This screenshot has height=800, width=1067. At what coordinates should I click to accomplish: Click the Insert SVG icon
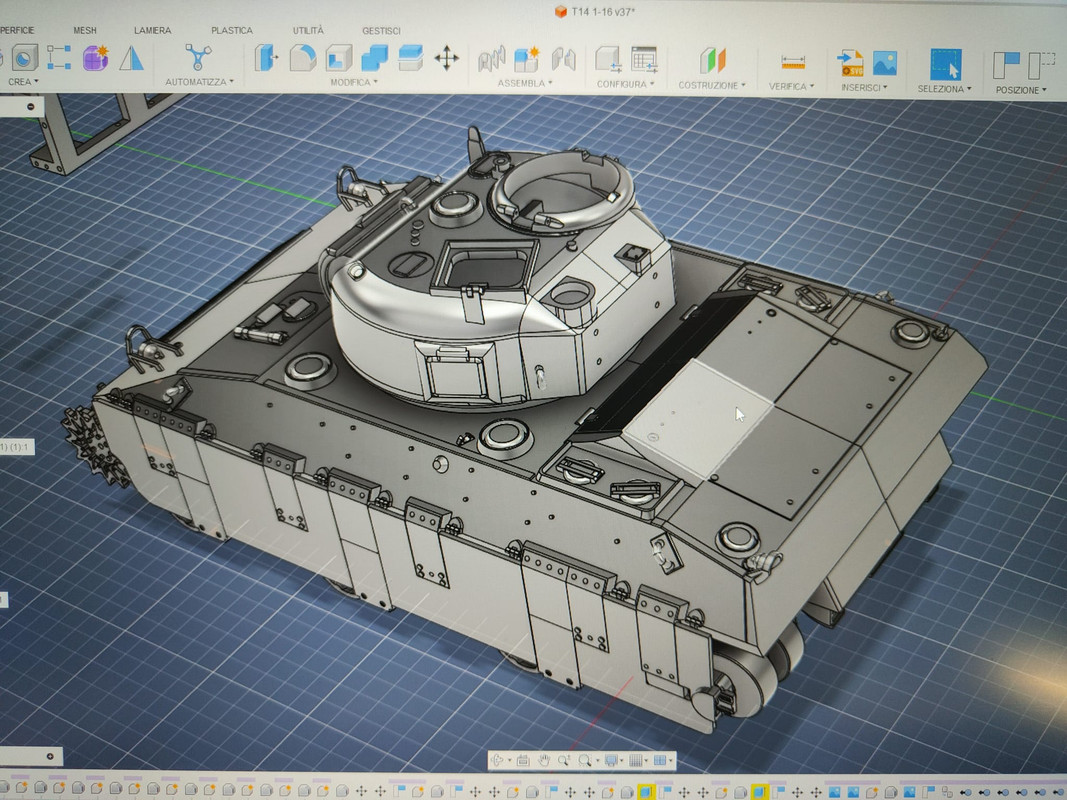tap(850, 63)
